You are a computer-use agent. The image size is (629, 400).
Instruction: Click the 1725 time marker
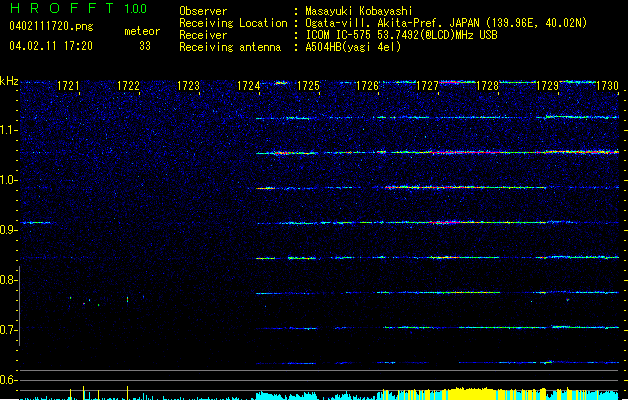(x=309, y=87)
